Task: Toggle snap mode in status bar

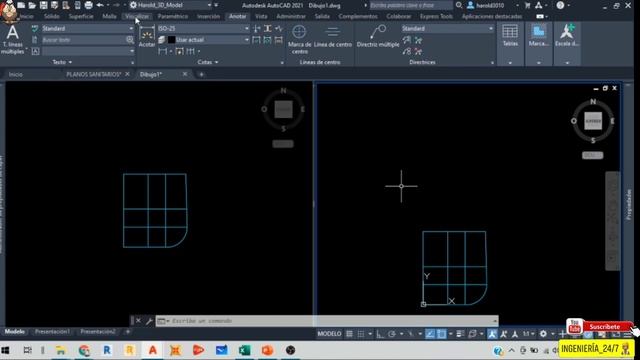Action: [361, 334]
